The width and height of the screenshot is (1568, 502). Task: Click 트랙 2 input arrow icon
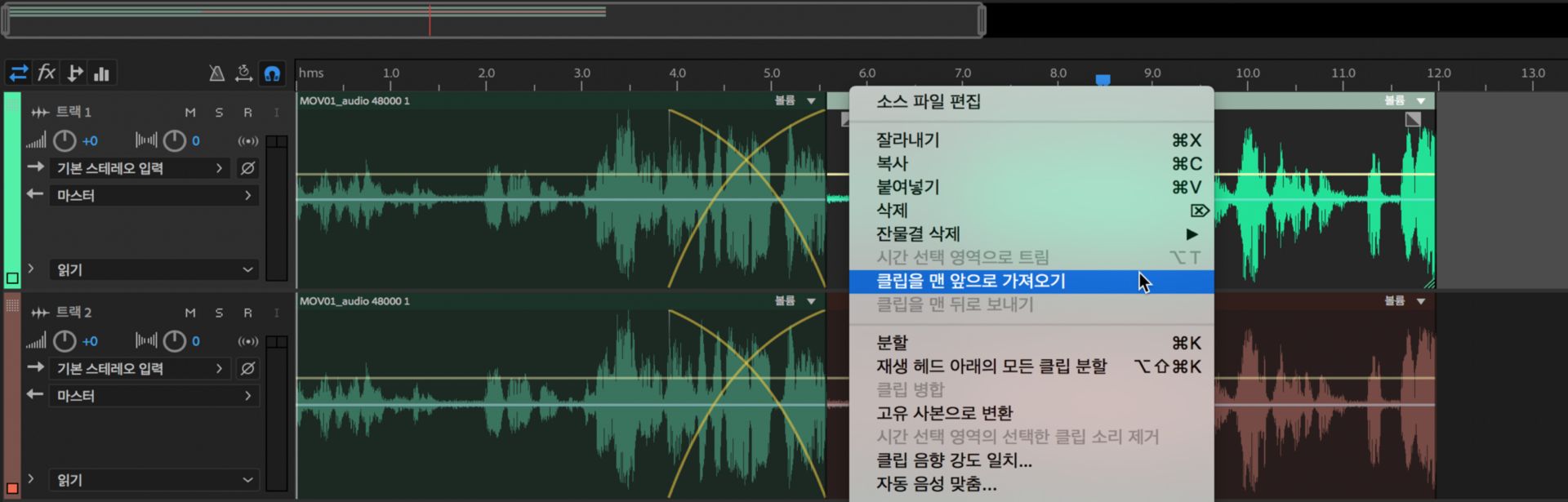[35, 367]
